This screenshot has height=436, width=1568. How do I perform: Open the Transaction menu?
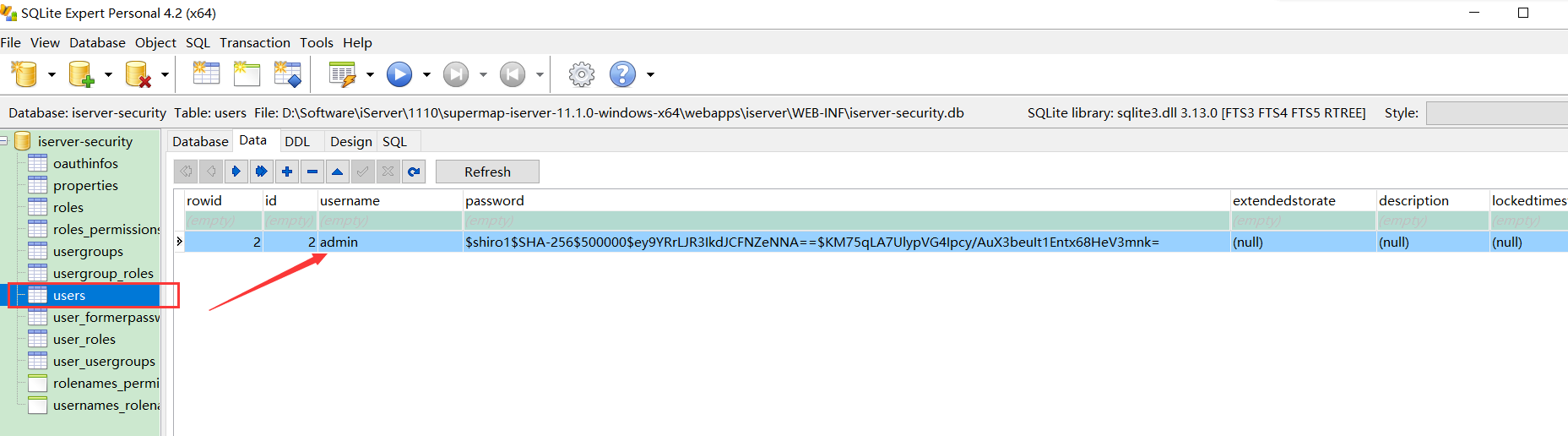255,42
